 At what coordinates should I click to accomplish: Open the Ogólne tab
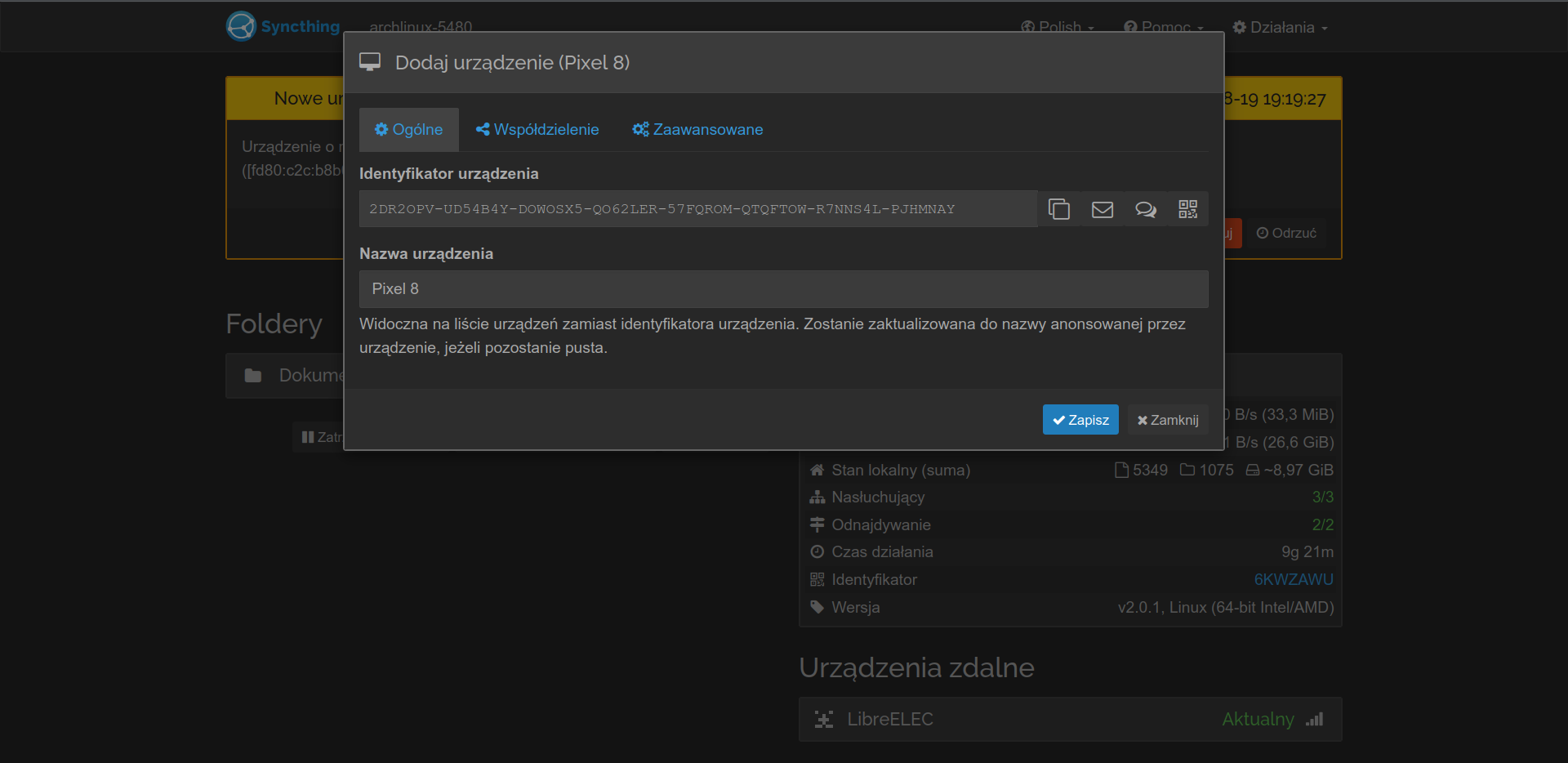tap(408, 130)
